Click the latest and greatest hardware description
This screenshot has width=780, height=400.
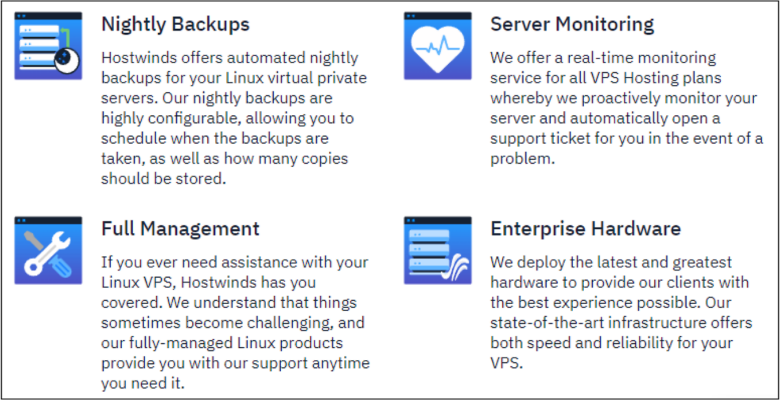click(621, 312)
